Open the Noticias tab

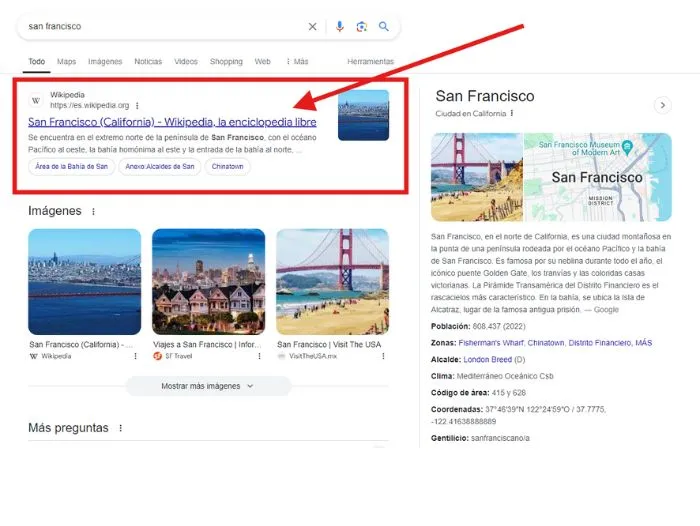click(x=148, y=61)
